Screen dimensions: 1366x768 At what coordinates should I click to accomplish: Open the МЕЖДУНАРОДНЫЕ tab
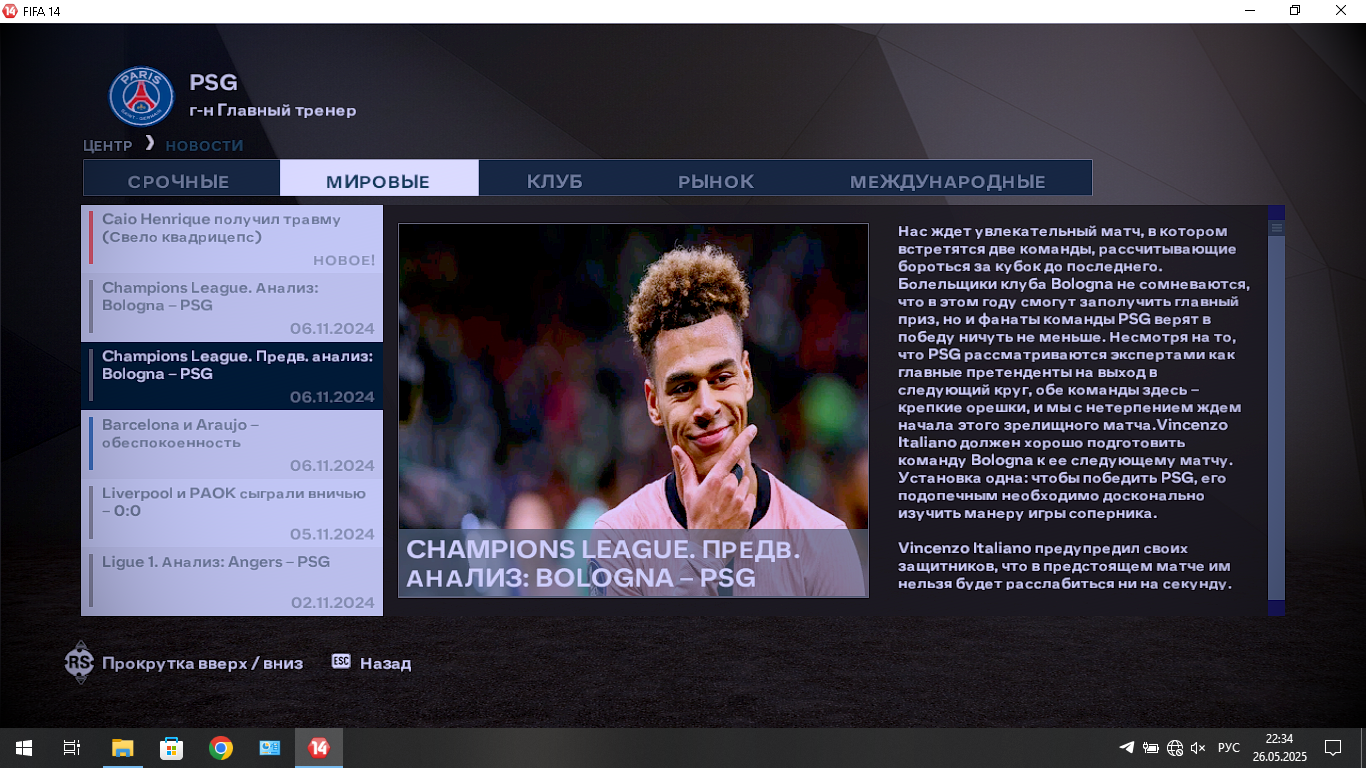point(948,181)
